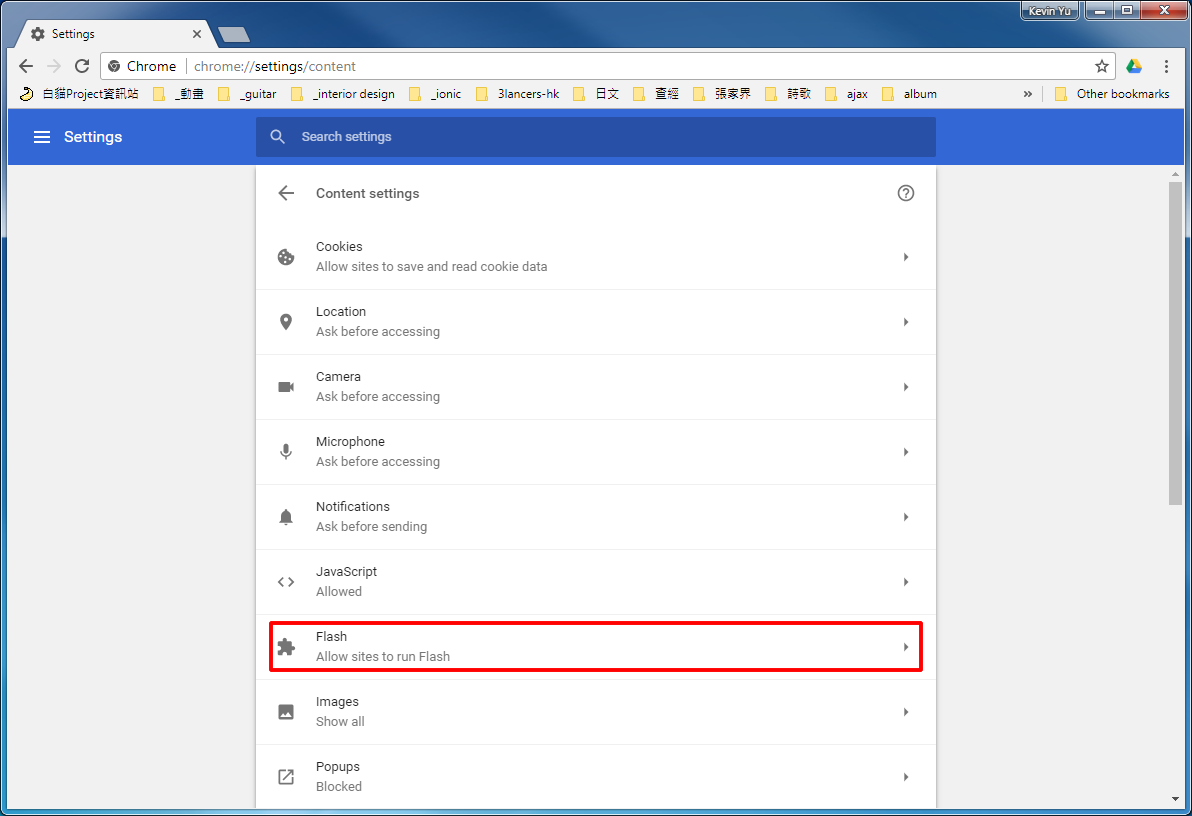Click 'Allowed' under JavaScript
1192x816 pixels.
click(338, 592)
